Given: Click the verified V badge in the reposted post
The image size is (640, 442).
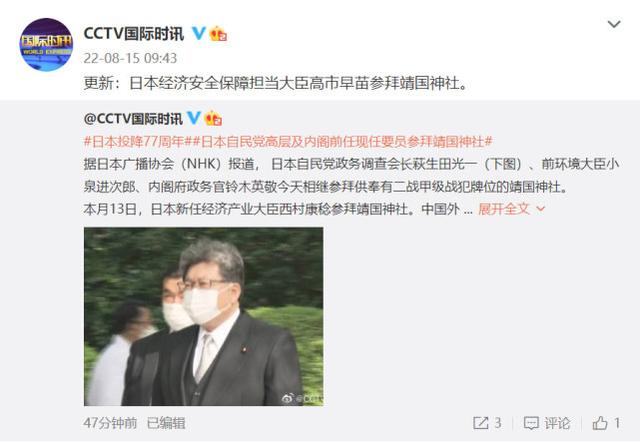Looking at the screenshot, I should 193,118.
